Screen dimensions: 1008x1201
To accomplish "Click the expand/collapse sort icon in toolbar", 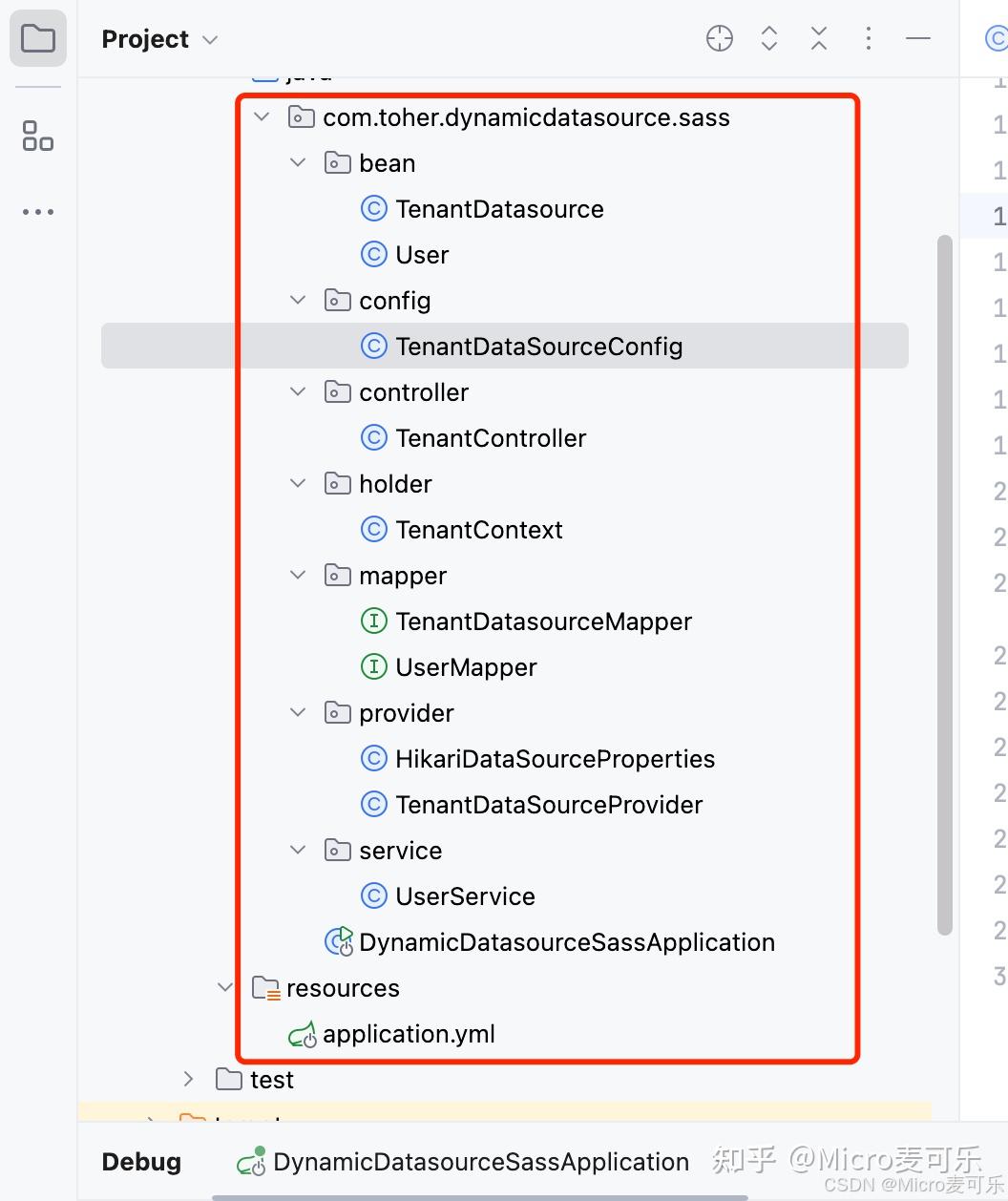I will 768,38.
